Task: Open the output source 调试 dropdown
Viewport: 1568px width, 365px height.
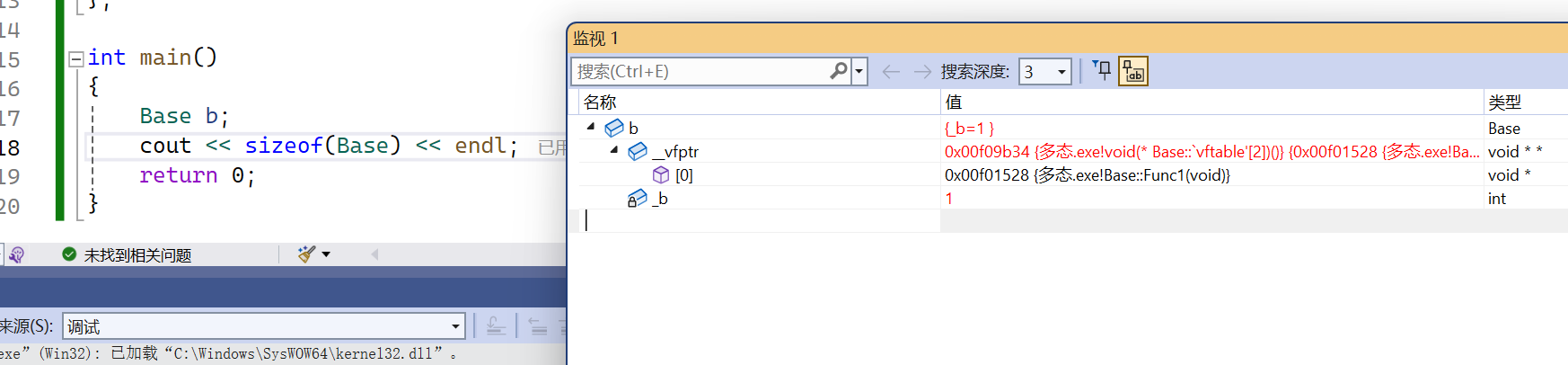Action: (455, 326)
